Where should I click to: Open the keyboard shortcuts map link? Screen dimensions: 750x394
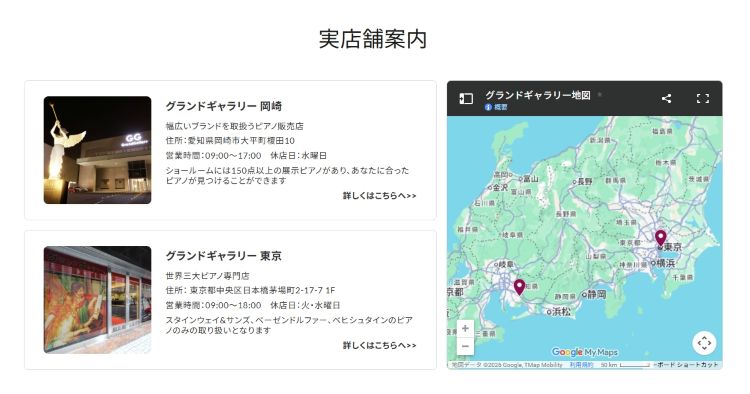click(x=686, y=365)
